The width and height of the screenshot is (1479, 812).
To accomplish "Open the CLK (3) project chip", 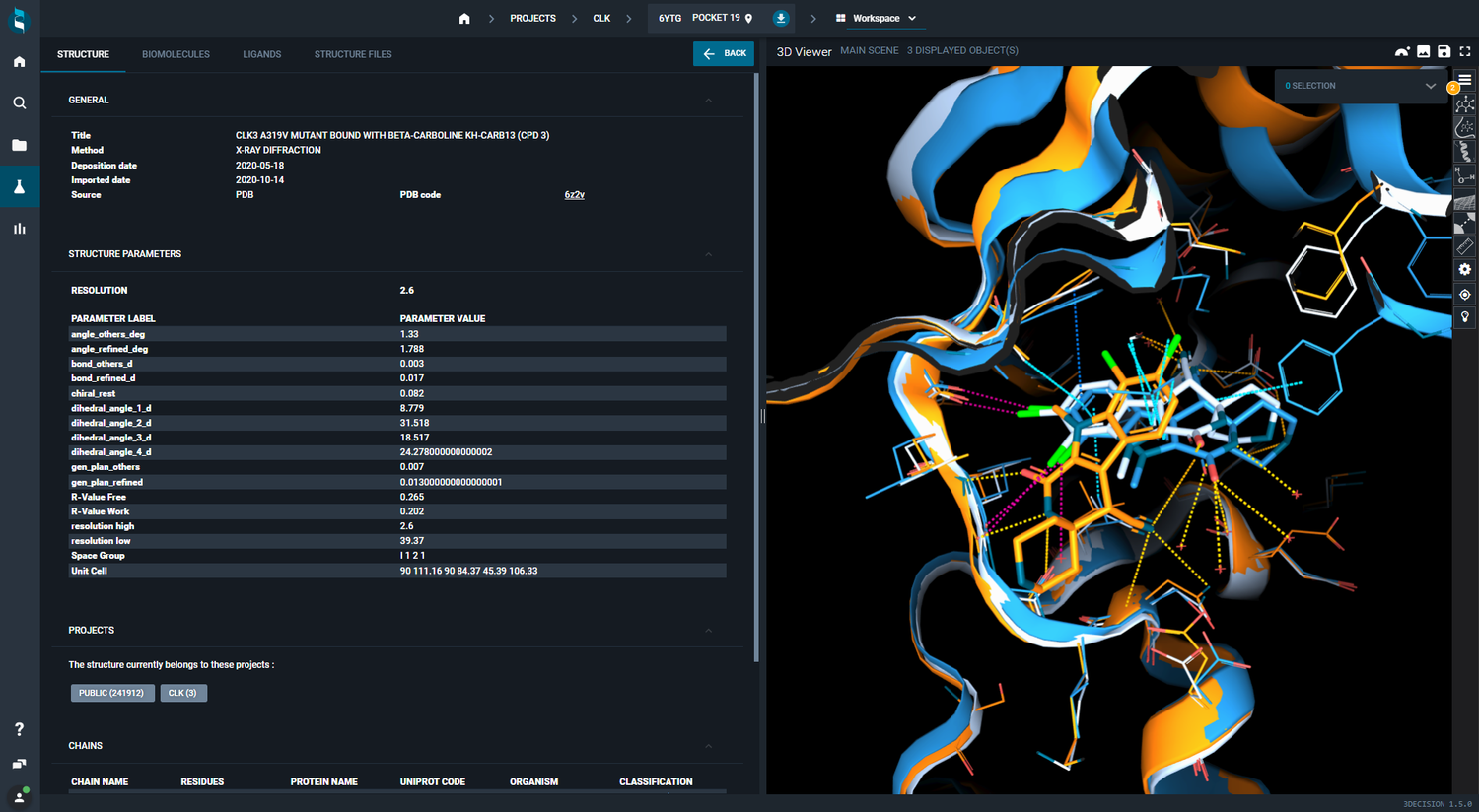I will [183, 693].
